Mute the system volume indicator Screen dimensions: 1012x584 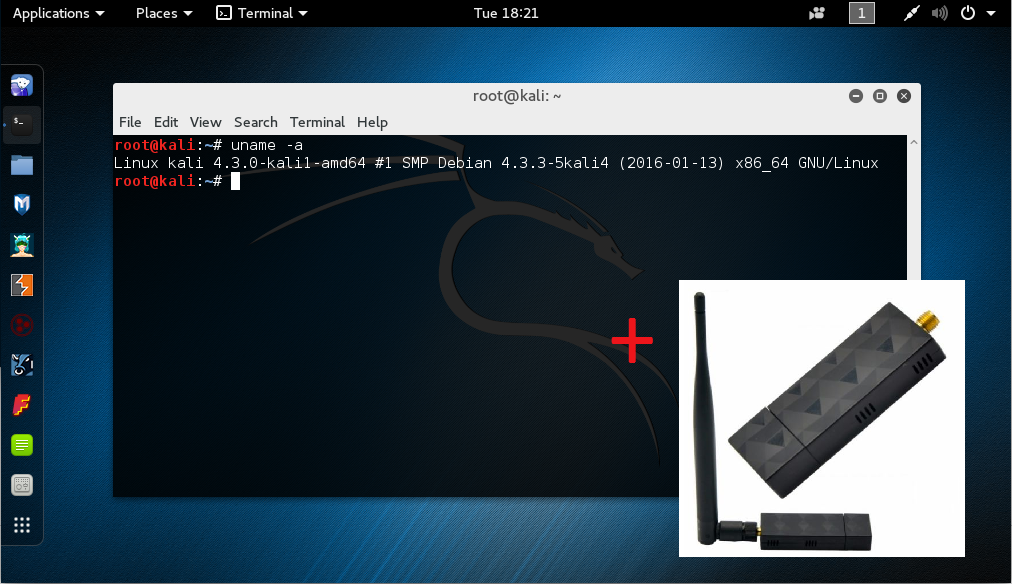tap(938, 13)
